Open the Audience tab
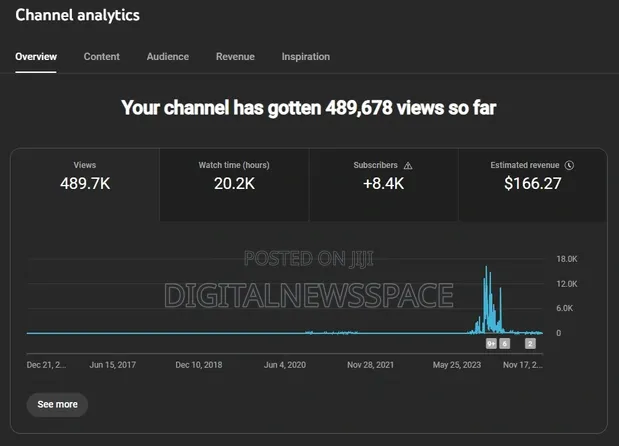Viewport: 619px width, 446px height. [168, 57]
